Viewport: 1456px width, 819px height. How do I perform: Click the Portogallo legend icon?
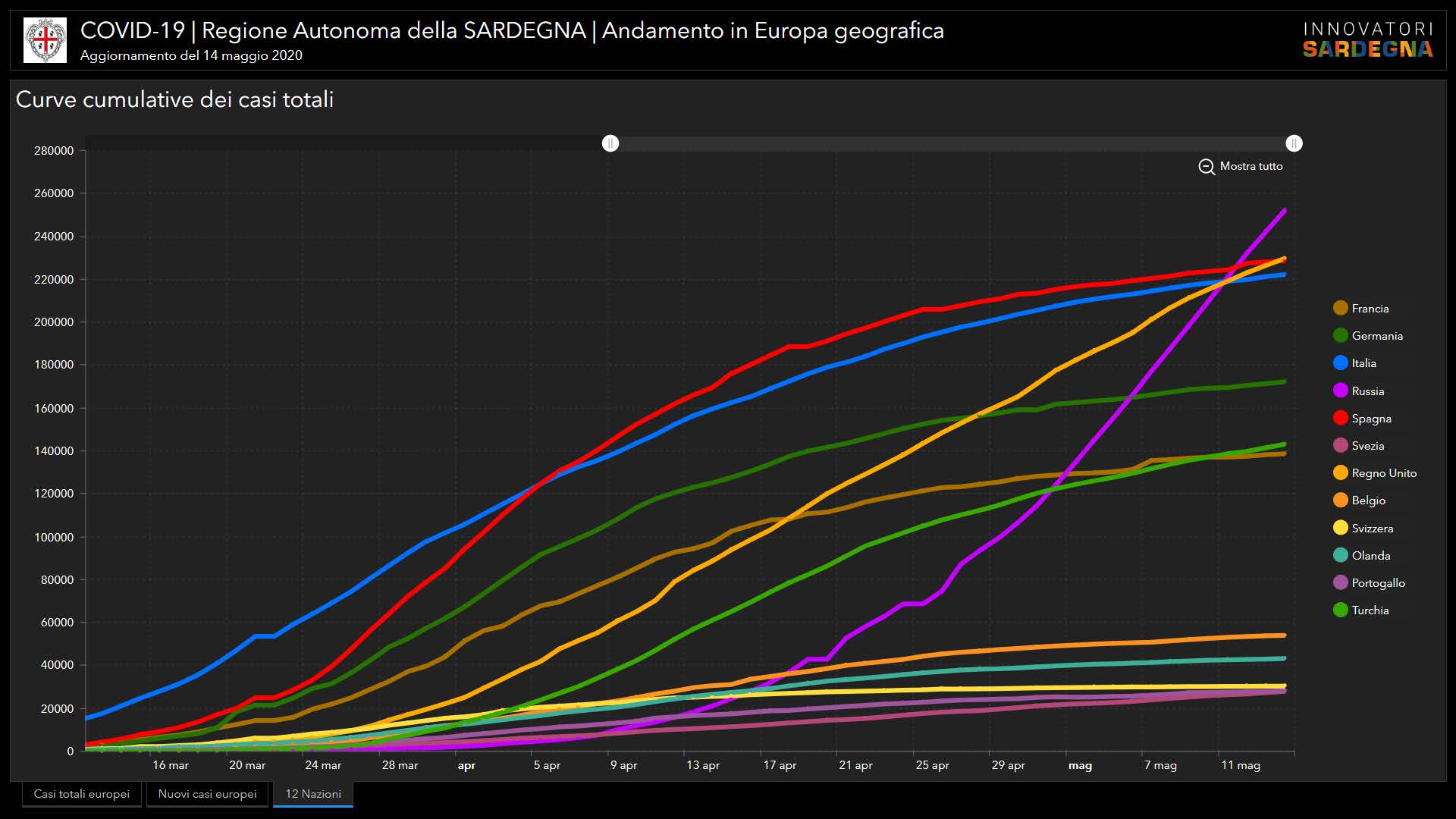[1340, 582]
